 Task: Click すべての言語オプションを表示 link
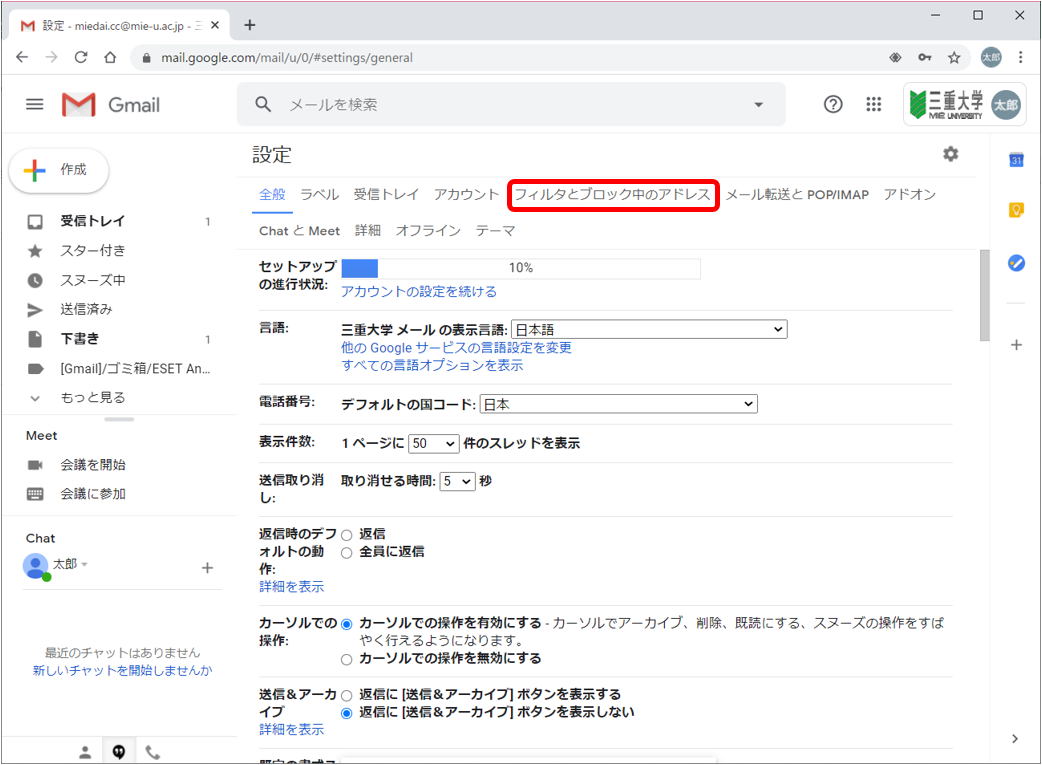pyautogui.click(x=432, y=366)
